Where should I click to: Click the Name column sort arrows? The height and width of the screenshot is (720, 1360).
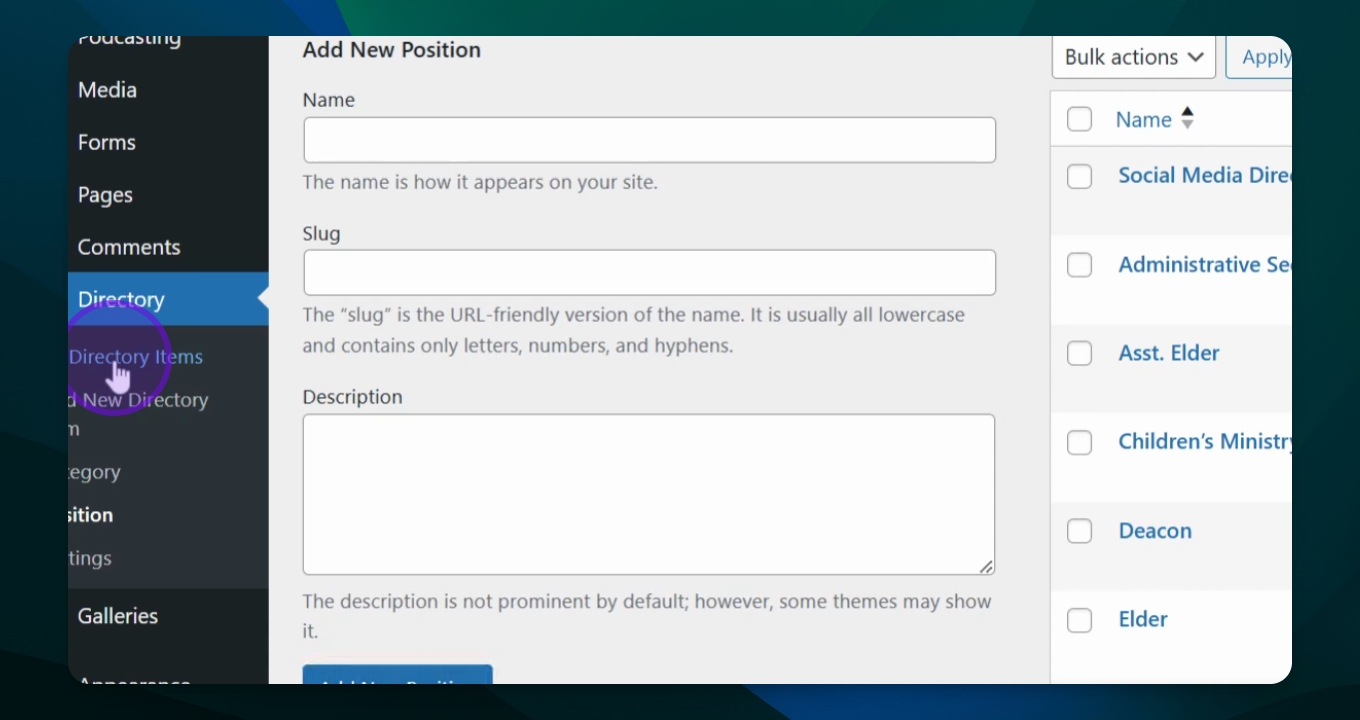click(1187, 119)
